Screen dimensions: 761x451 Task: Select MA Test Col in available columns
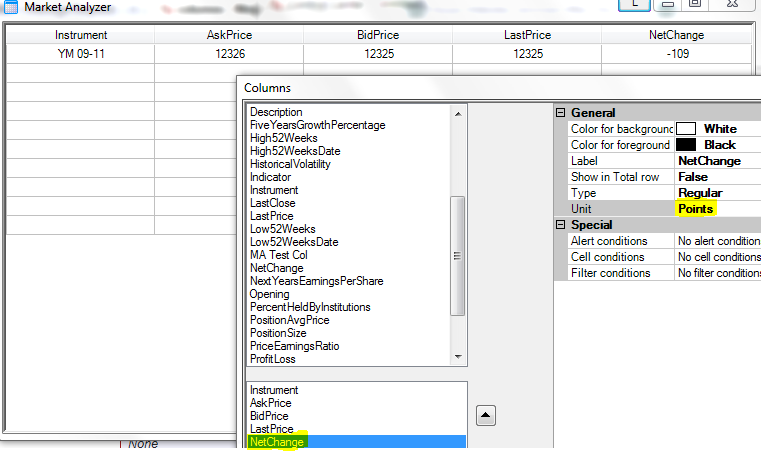(279, 255)
